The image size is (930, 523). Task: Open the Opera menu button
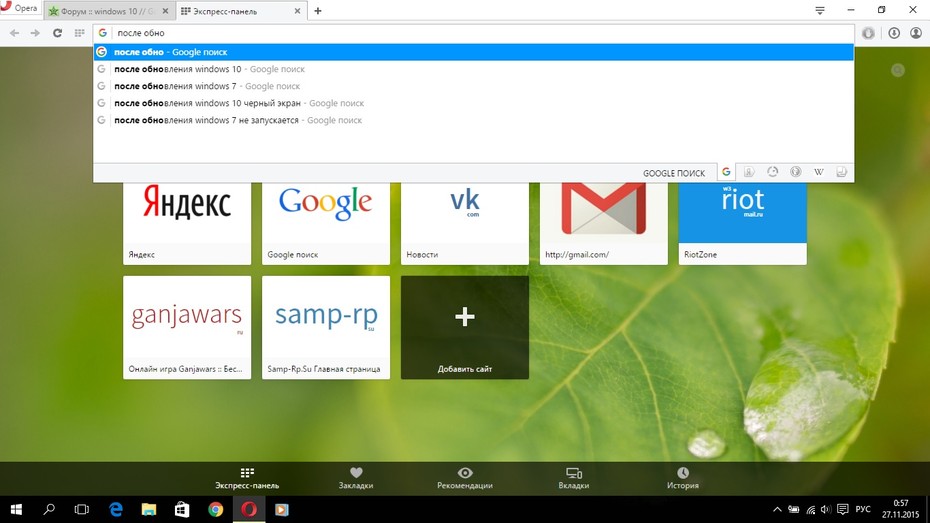pyautogui.click(x=20, y=8)
